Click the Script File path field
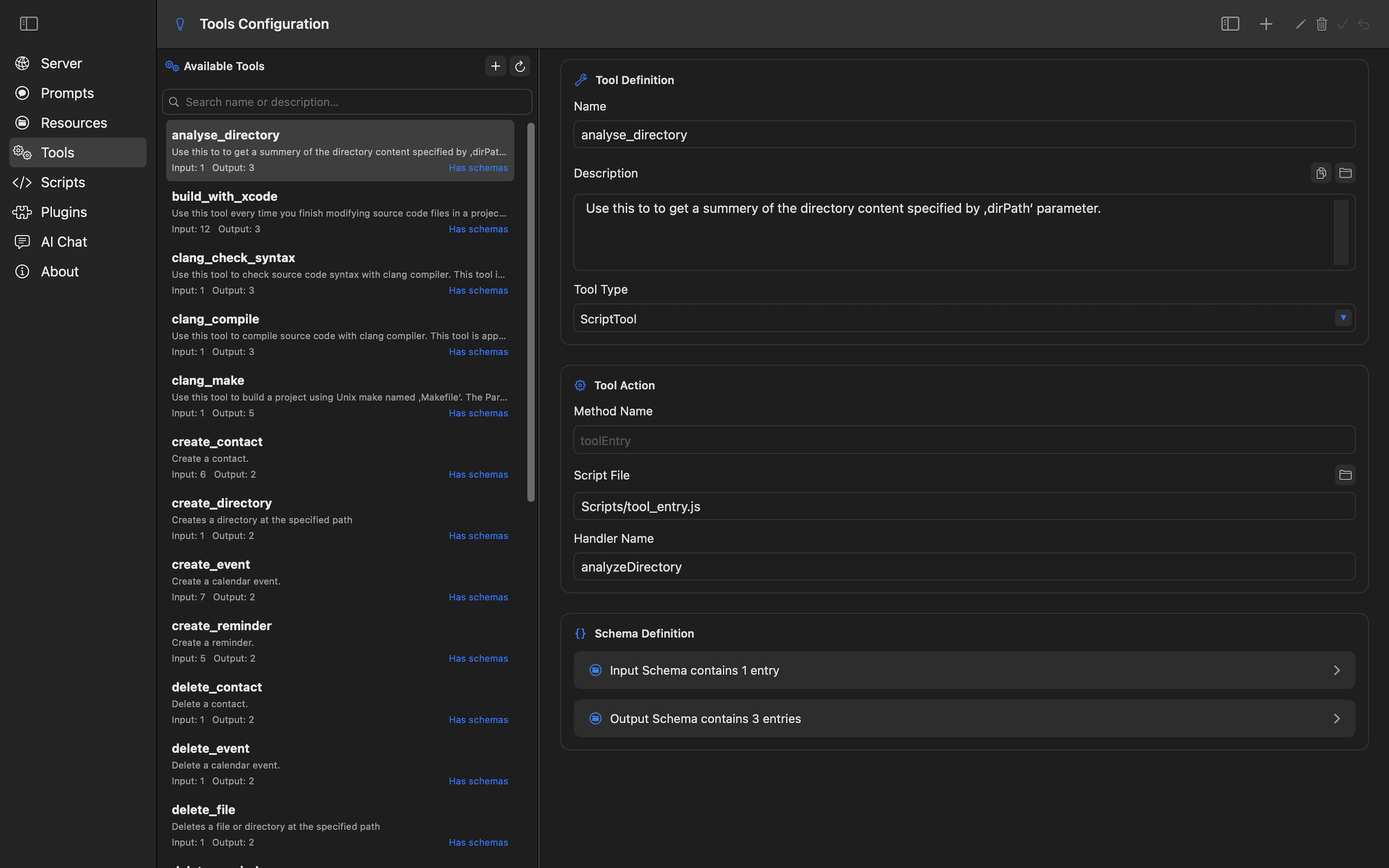 [964, 506]
